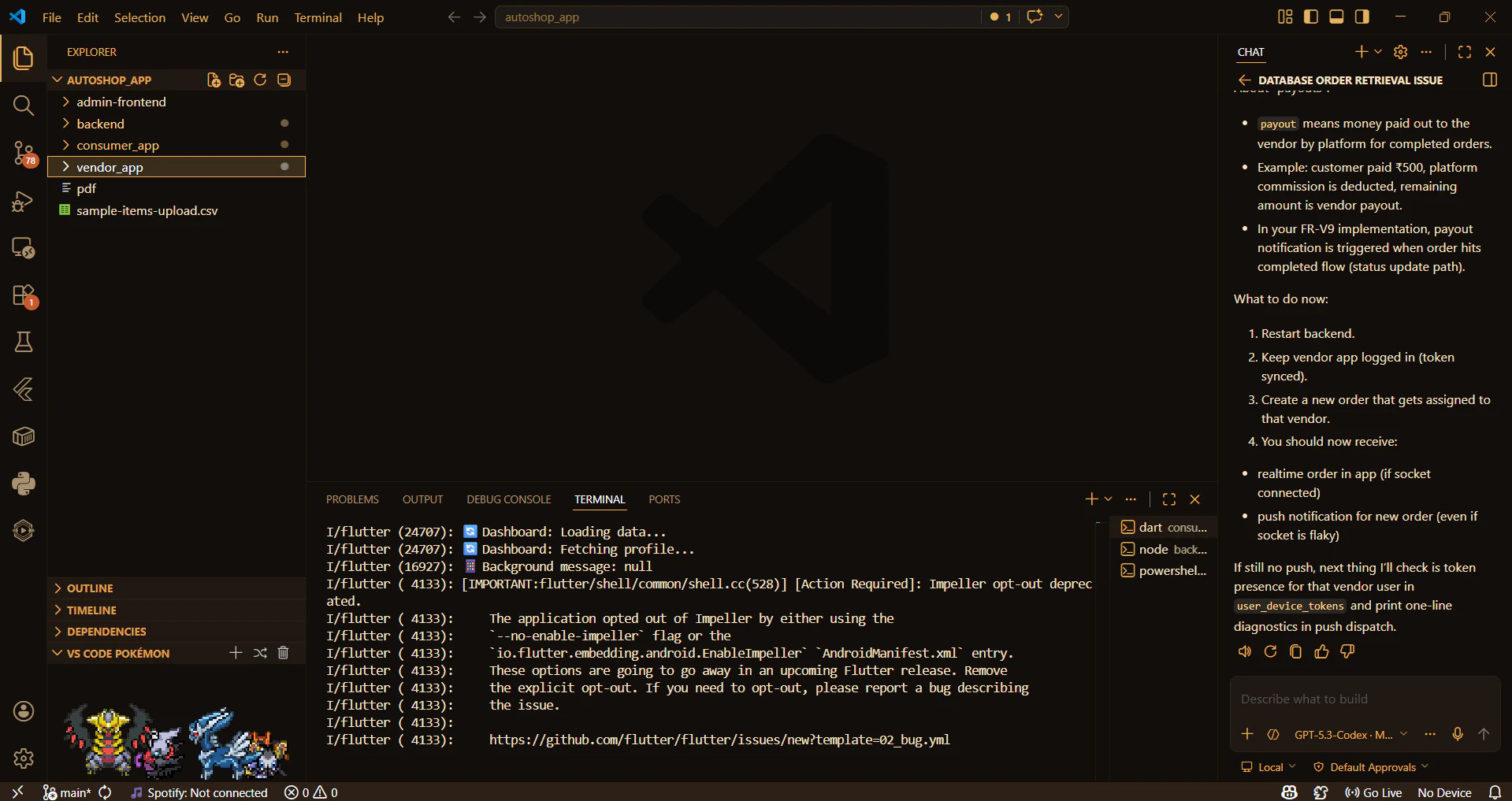Open the Source Control view with 78 changes
Viewport: 1512px width, 801px height.
[24, 154]
